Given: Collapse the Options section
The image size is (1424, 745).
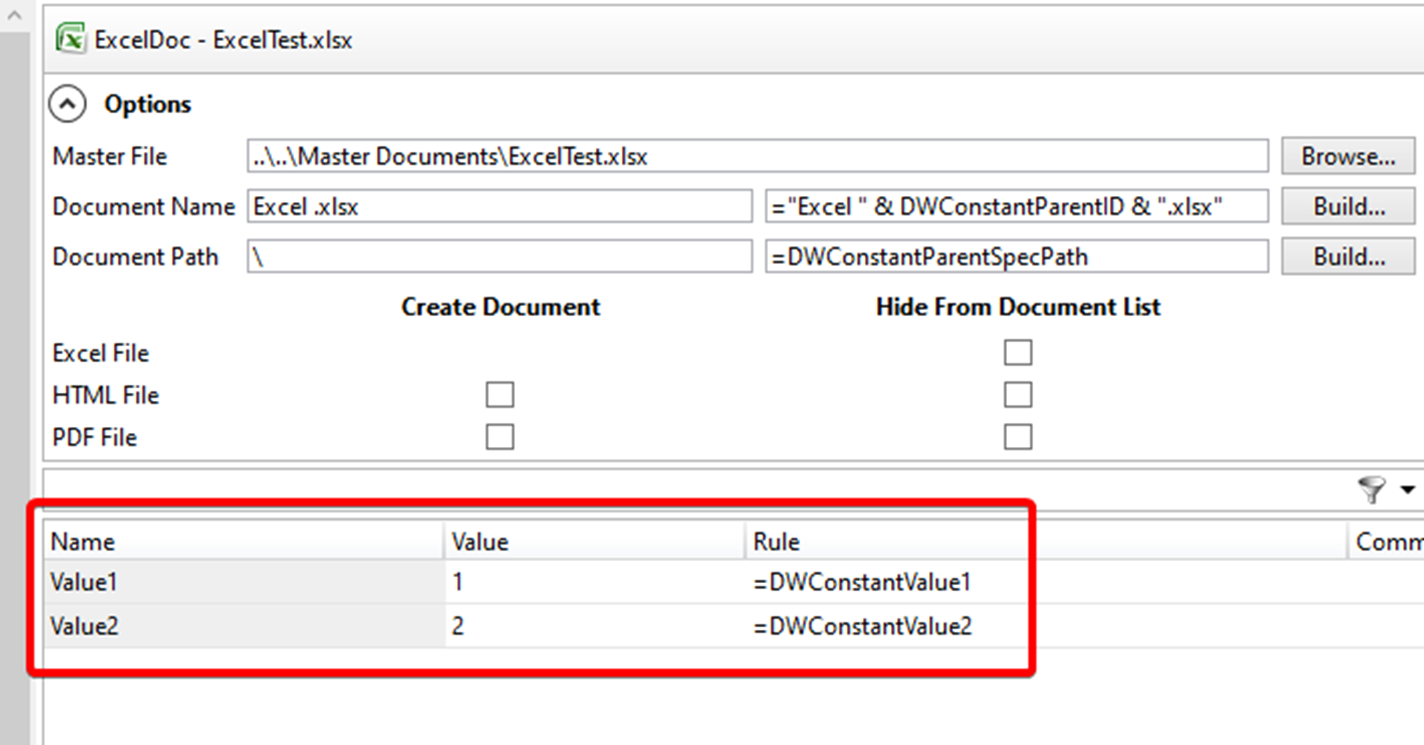Looking at the screenshot, I should (x=66, y=103).
